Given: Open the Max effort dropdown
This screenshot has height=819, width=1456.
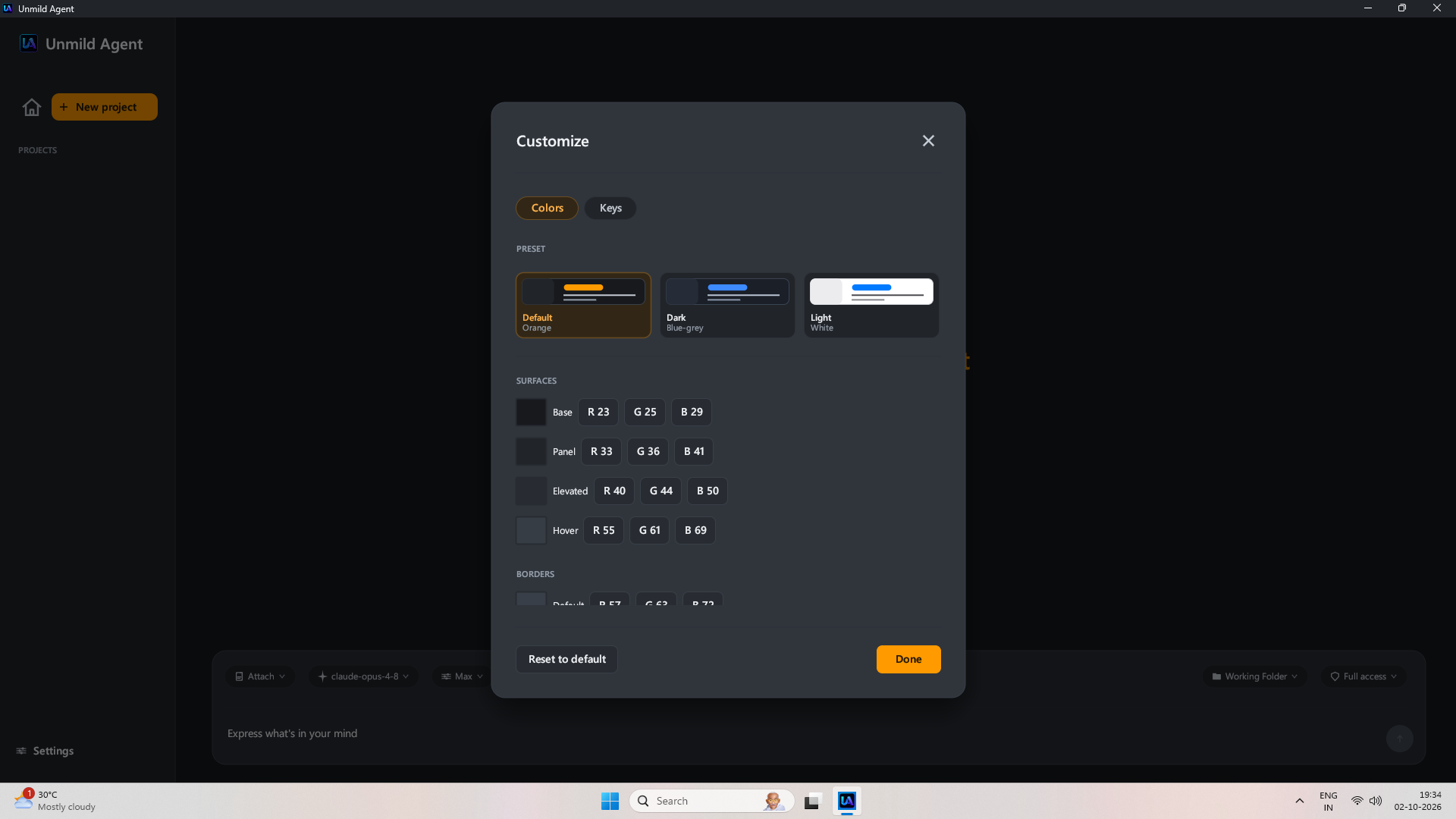Looking at the screenshot, I should click(x=462, y=676).
